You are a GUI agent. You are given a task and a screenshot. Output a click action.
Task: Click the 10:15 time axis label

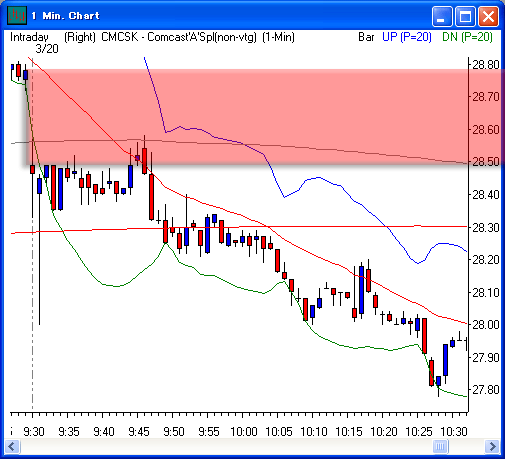pos(349,432)
